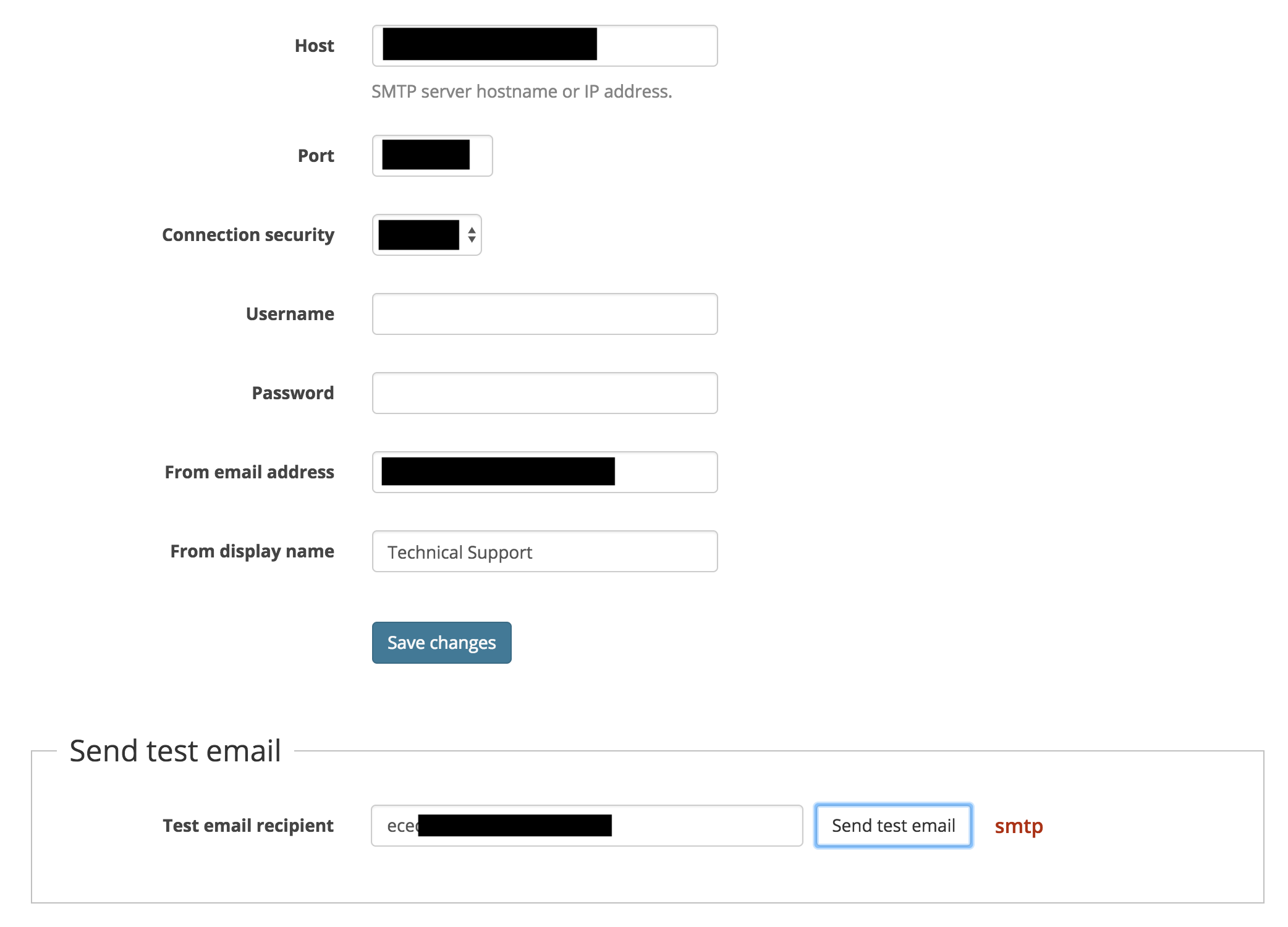The image size is (1288, 927).
Task: Click the Send test email section heading
Action: [176, 750]
